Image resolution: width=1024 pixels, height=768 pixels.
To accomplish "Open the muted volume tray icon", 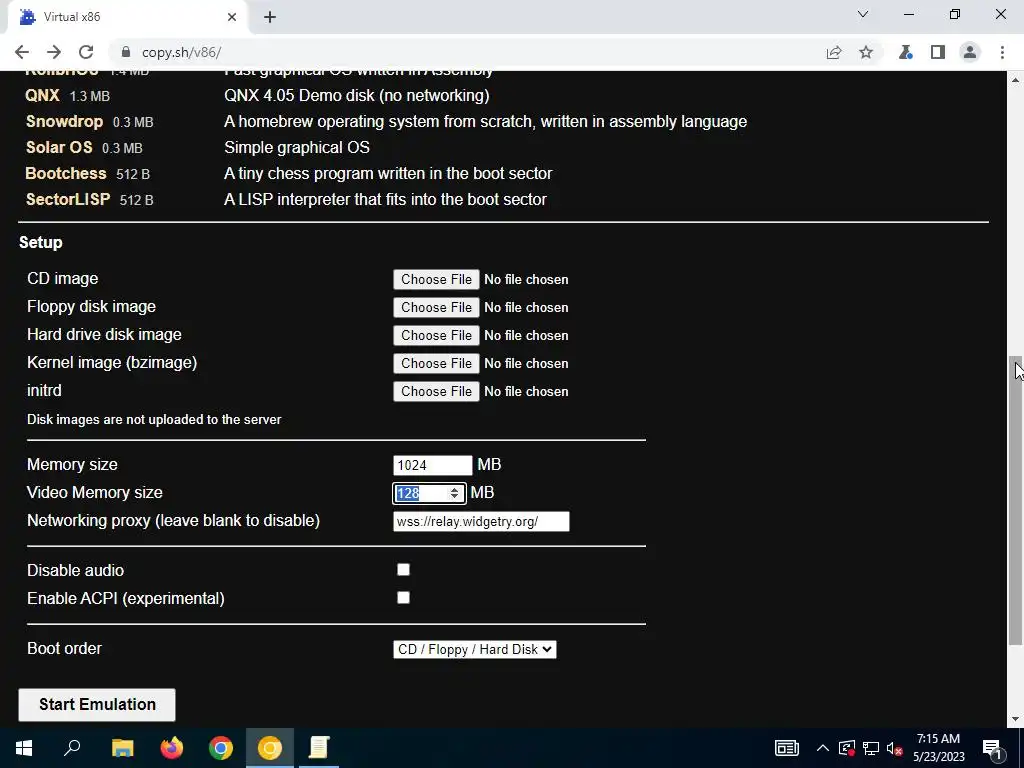I will [895, 748].
